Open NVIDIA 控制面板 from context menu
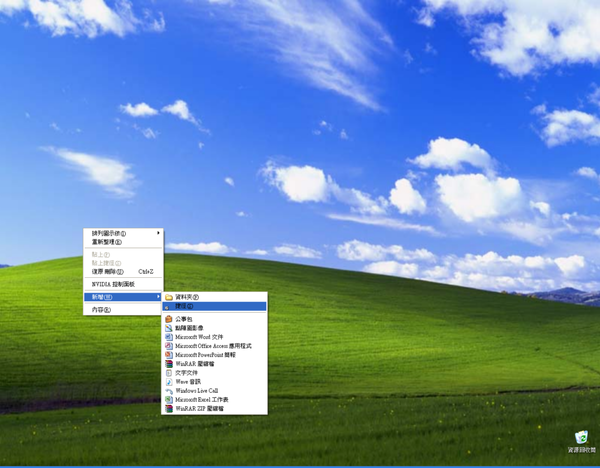This screenshot has height=468, width=600. (123, 284)
